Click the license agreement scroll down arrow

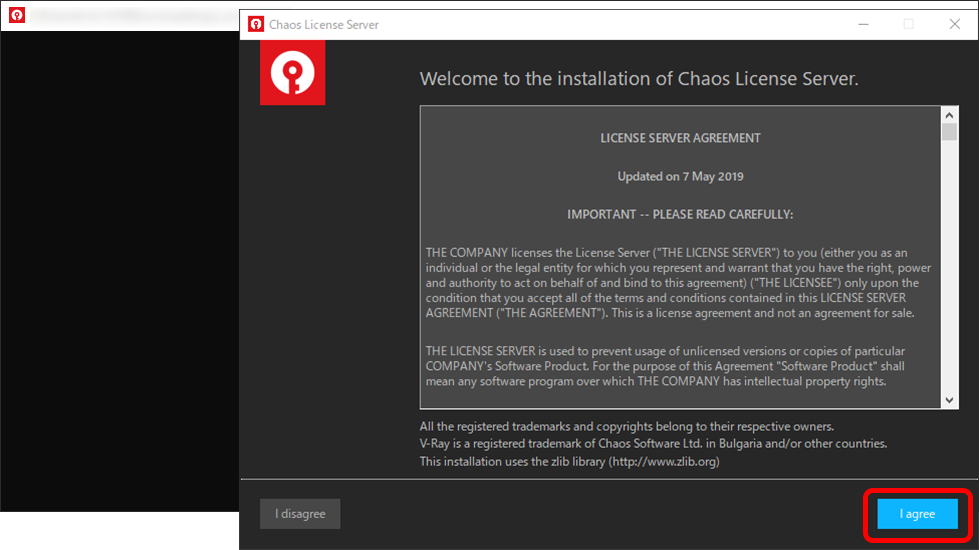949,400
